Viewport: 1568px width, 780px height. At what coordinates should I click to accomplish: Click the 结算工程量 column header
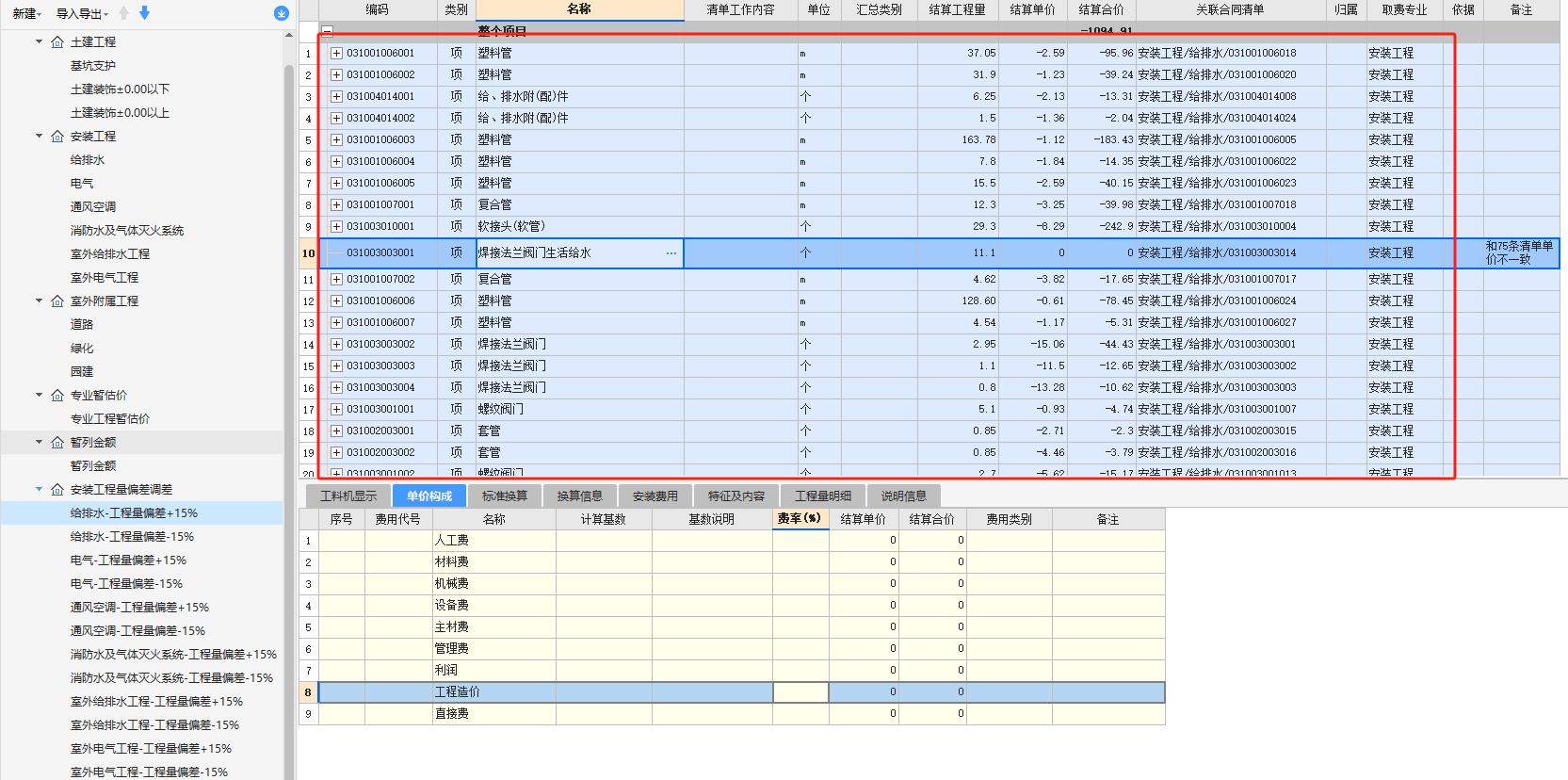coord(957,9)
